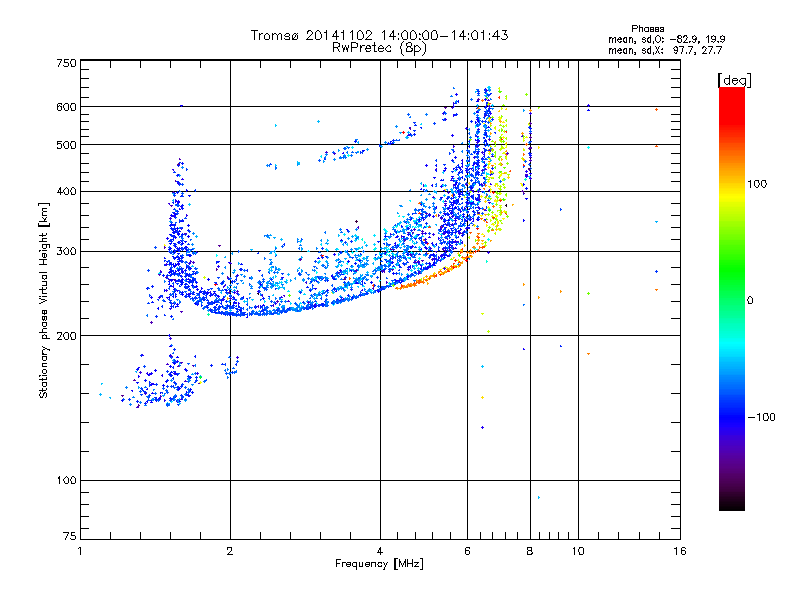Click the 'RwPretec (8p)' subtitle
The image size is (800, 600).
(379, 48)
